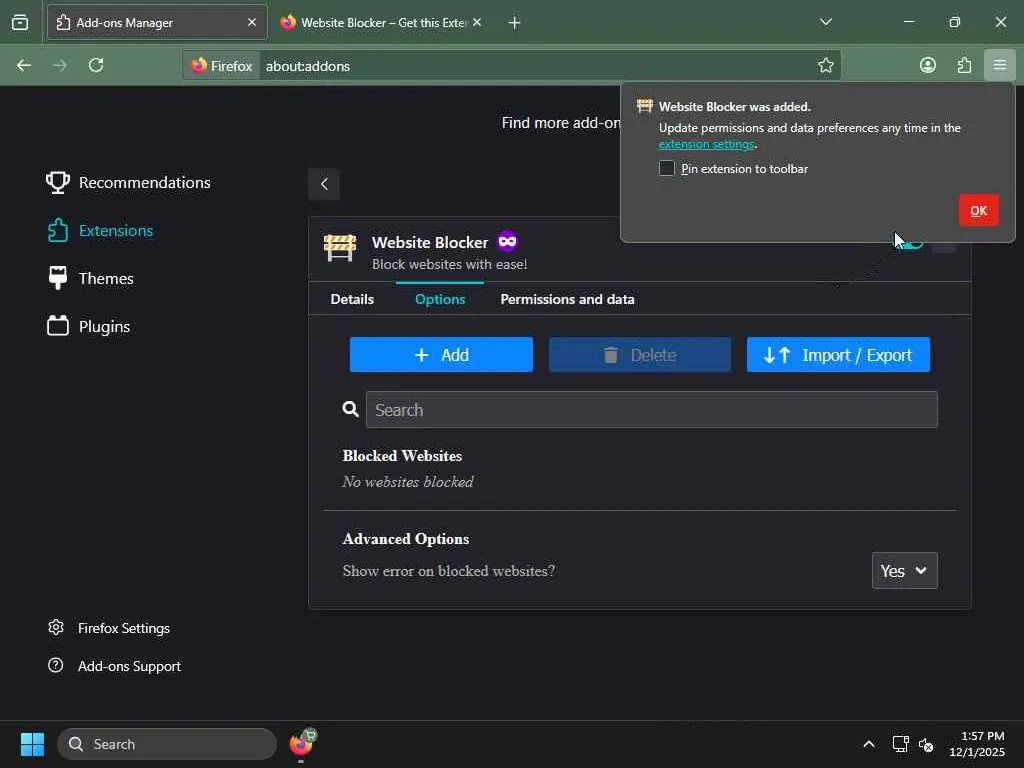This screenshot has width=1024, height=768.
Task: Click the magnifier icon beside search field
Action: (x=351, y=409)
